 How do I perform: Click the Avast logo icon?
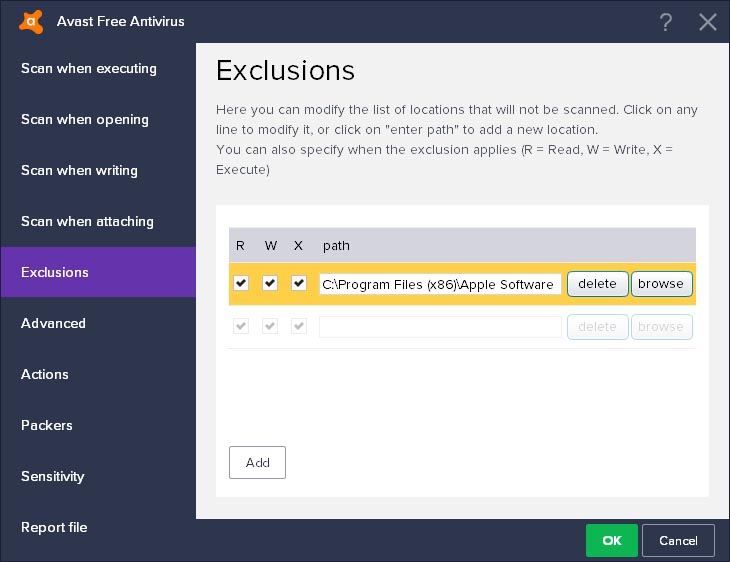pos(31,21)
